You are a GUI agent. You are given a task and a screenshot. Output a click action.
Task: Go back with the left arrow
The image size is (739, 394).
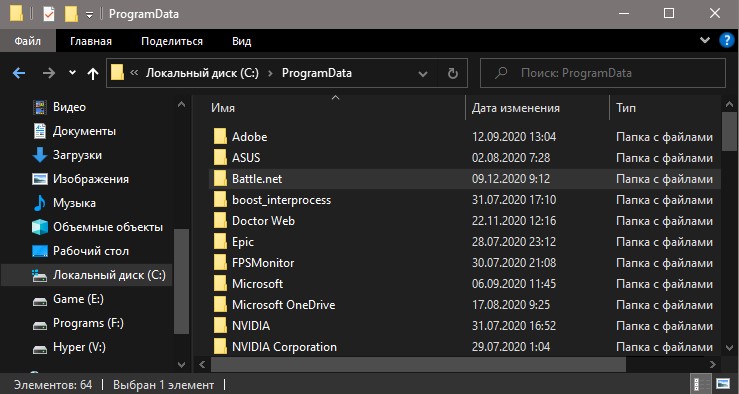point(19,73)
